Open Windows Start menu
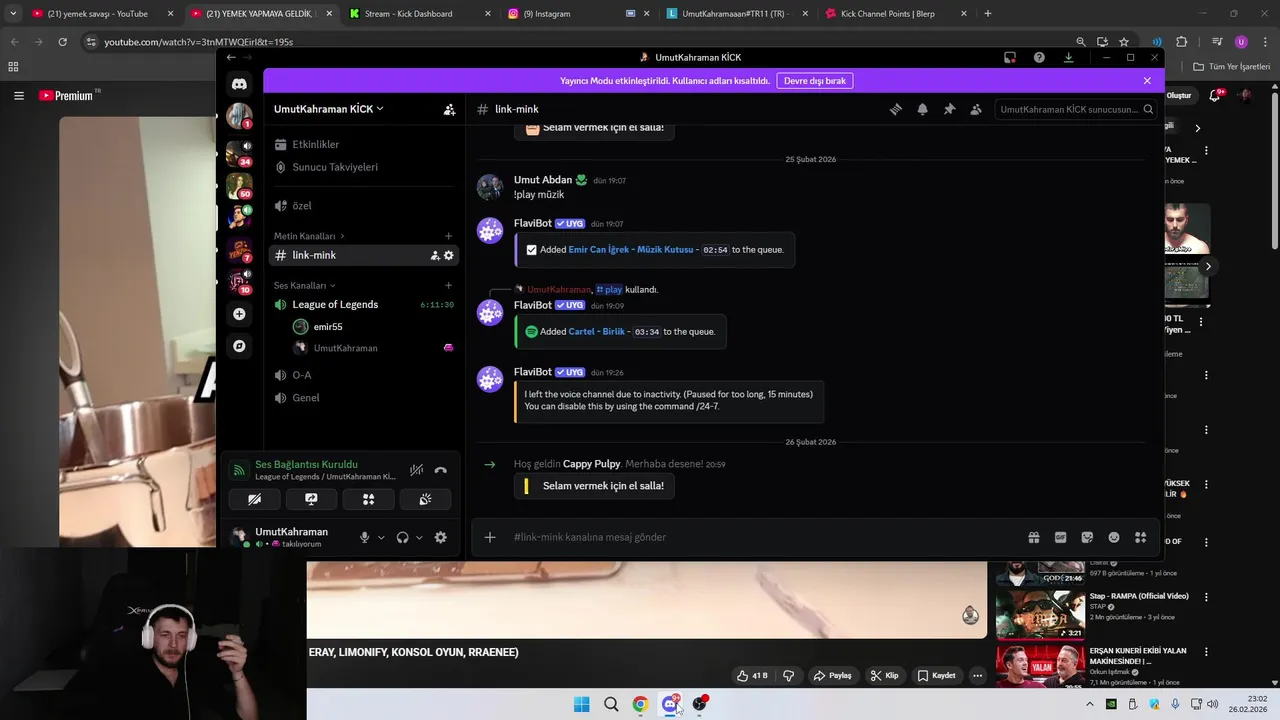This screenshot has height=720, width=1280. click(581, 704)
